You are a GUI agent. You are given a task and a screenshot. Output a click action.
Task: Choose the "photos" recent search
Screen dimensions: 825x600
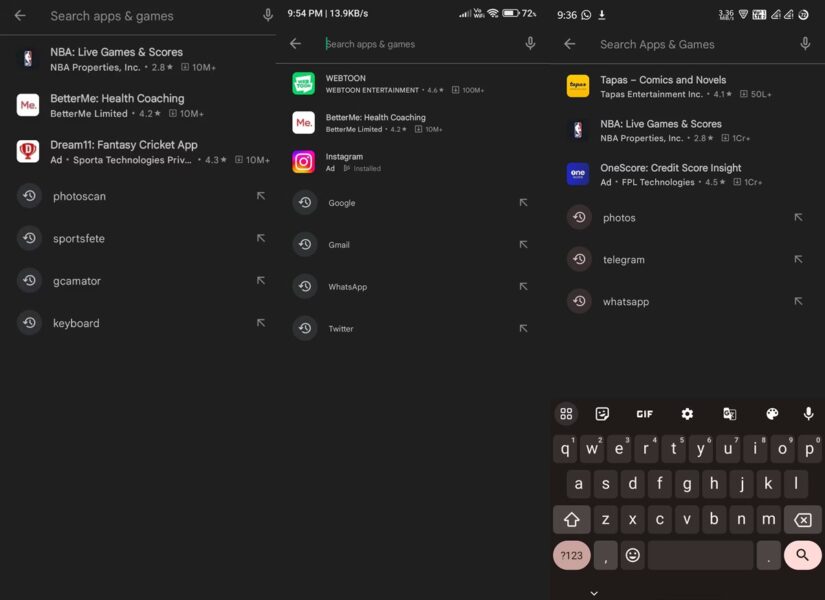[687, 217]
